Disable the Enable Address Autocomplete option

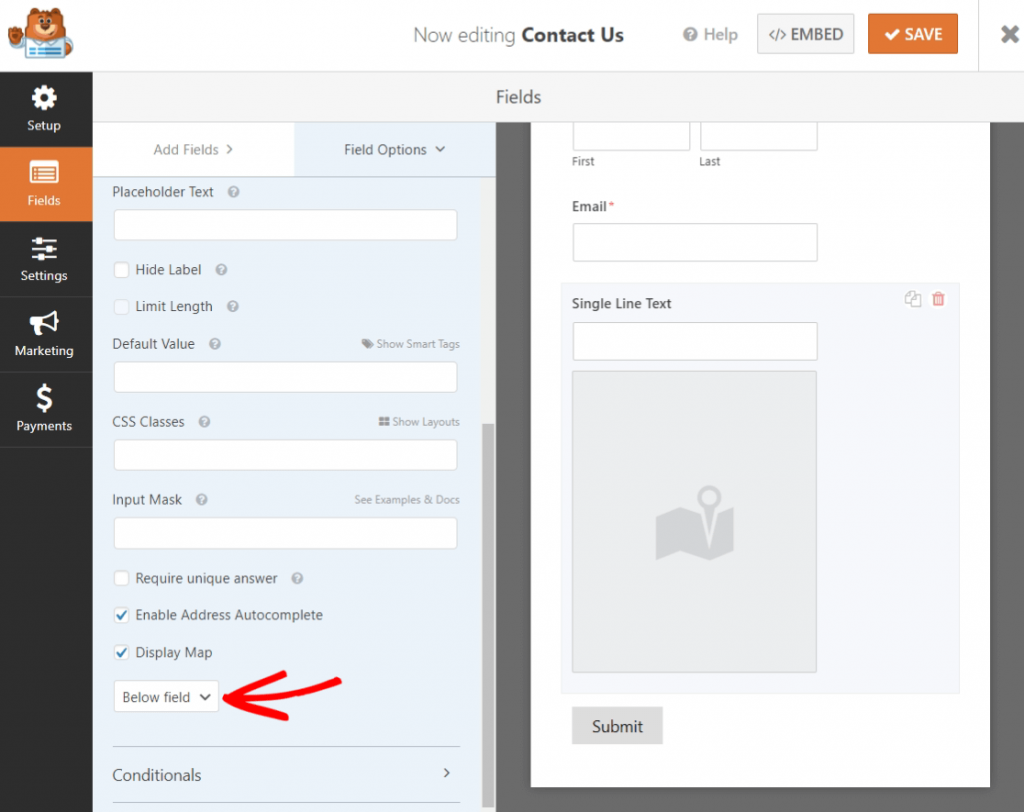pyautogui.click(x=122, y=615)
